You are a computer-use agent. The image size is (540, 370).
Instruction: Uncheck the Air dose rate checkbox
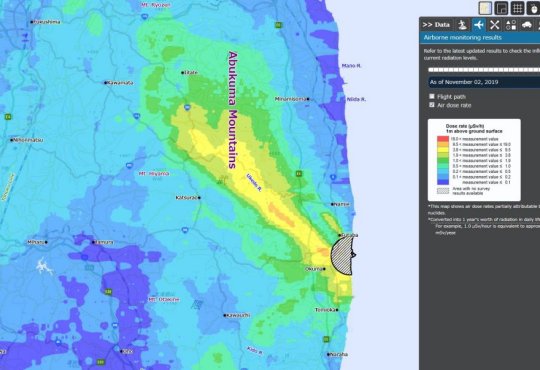(x=432, y=105)
